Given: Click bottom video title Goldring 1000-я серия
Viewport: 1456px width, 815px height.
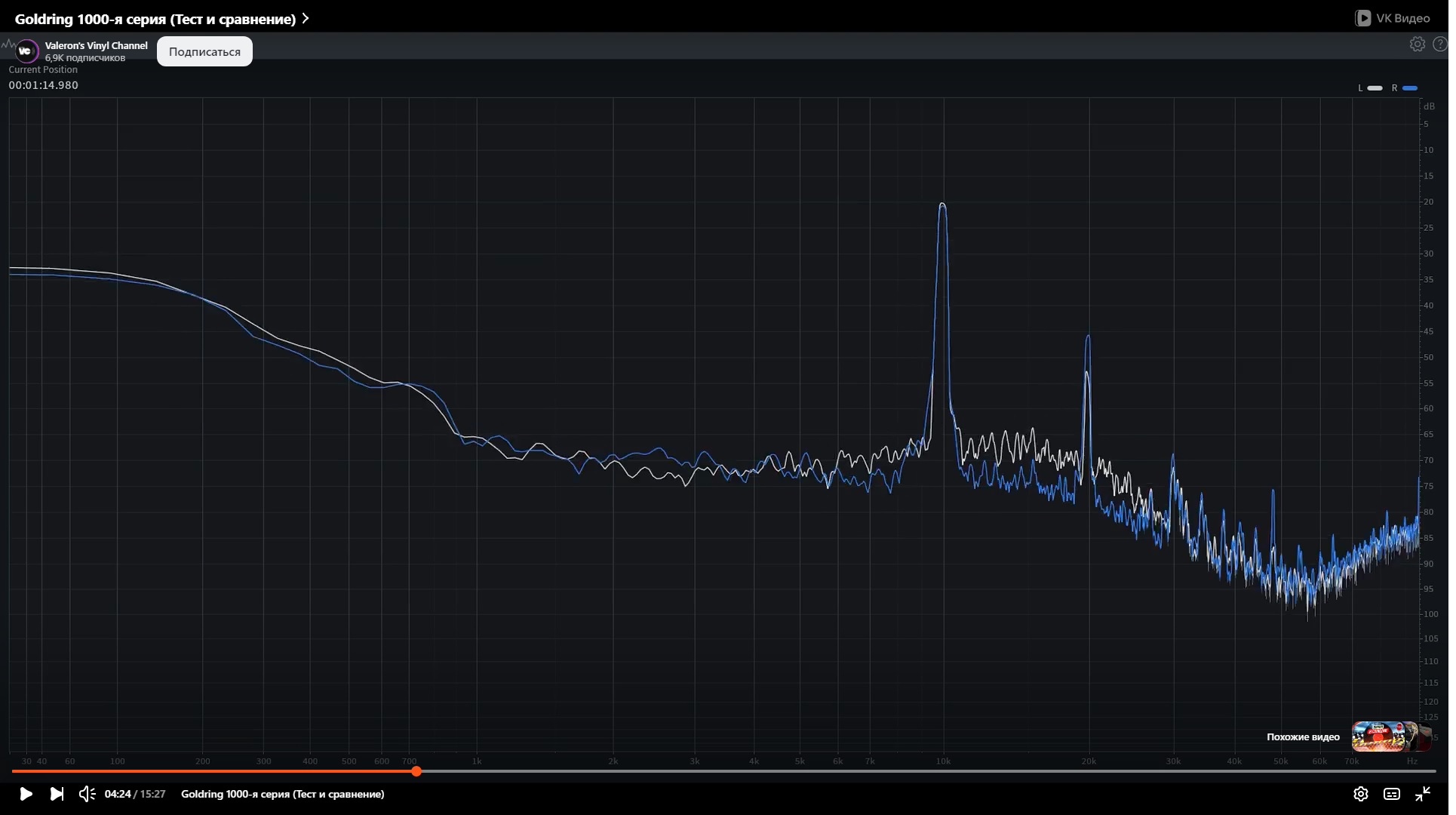Looking at the screenshot, I should pyautogui.click(x=283, y=794).
